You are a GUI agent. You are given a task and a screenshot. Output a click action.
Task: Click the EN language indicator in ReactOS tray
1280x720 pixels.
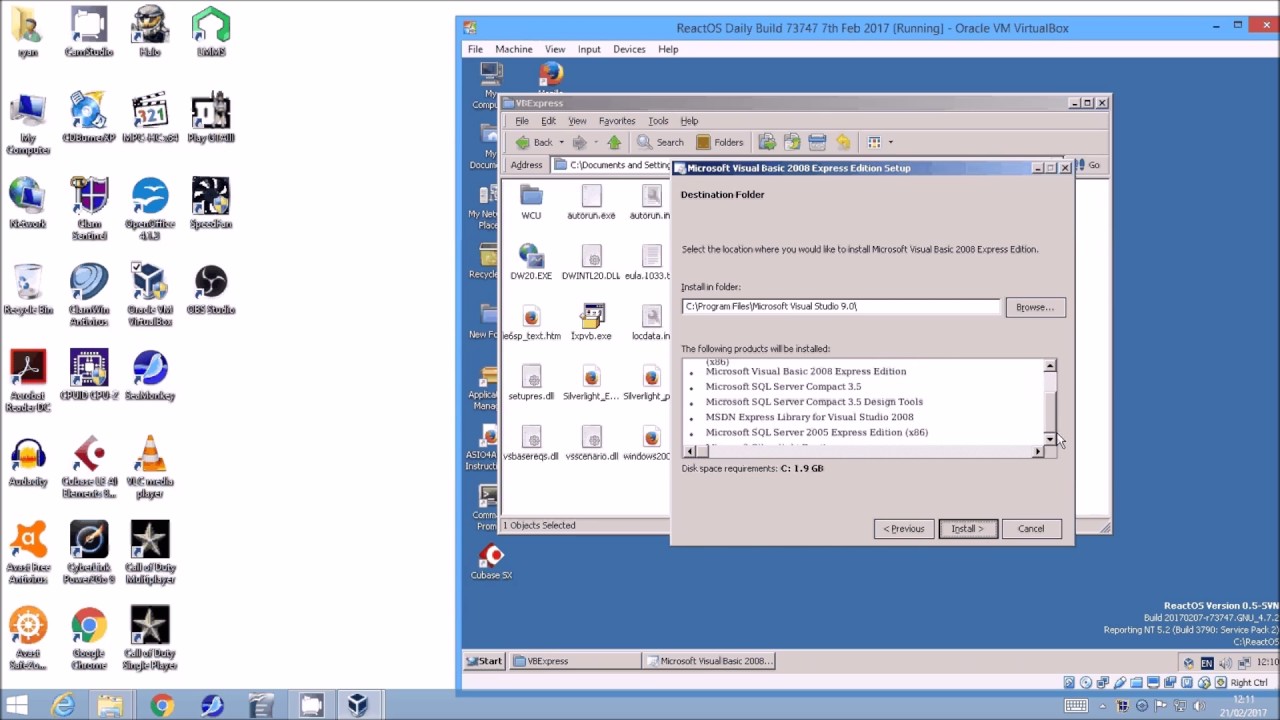tap(1207, 662)
